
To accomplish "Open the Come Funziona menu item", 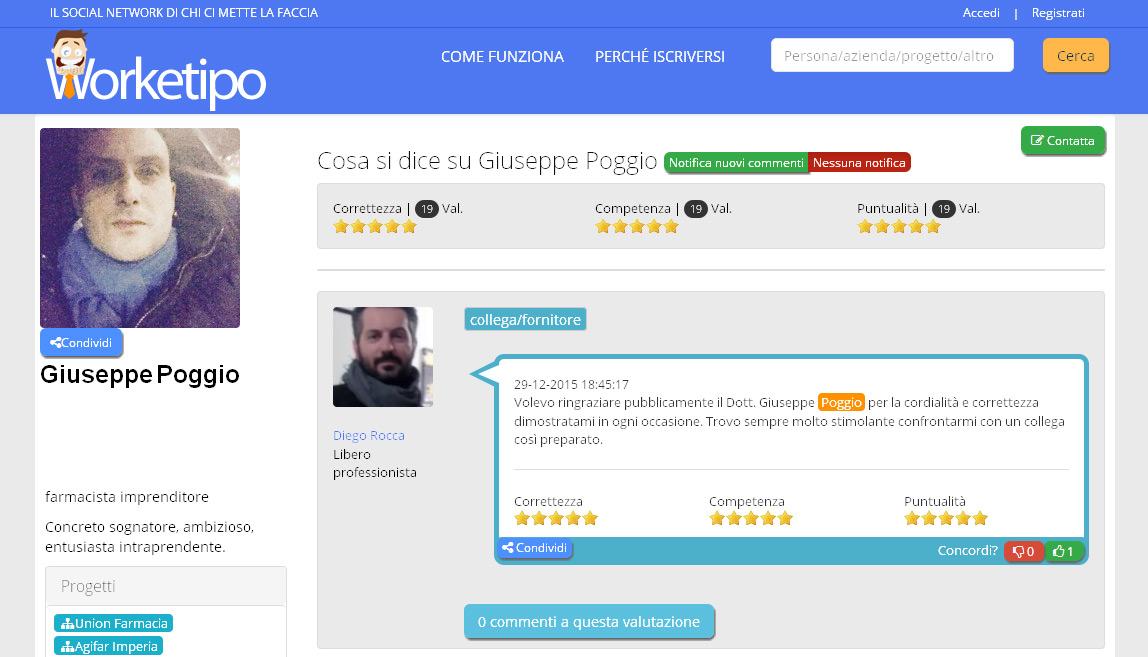I will (502, 57).
